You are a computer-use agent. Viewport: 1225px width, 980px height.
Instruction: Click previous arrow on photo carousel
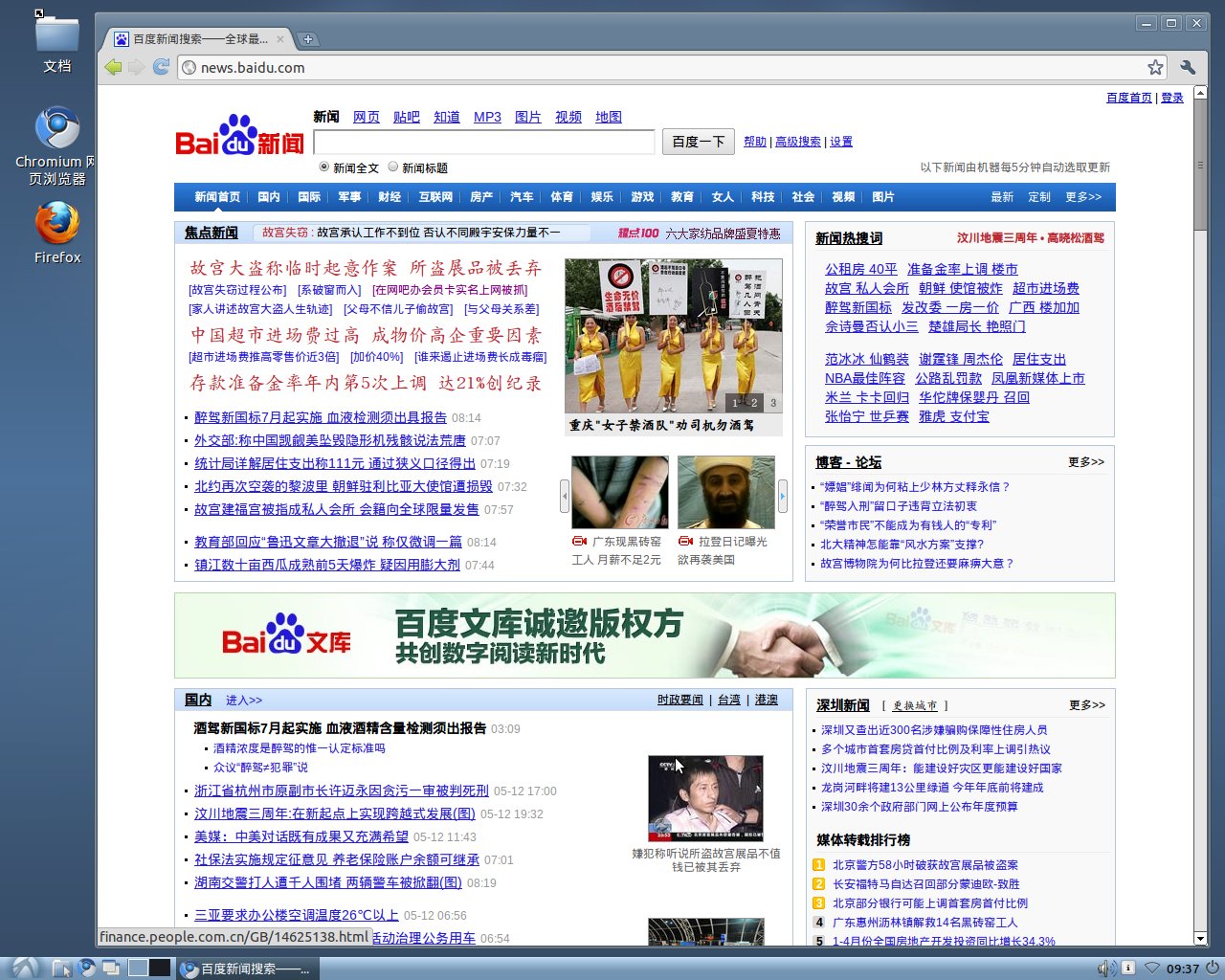(564, 495)
